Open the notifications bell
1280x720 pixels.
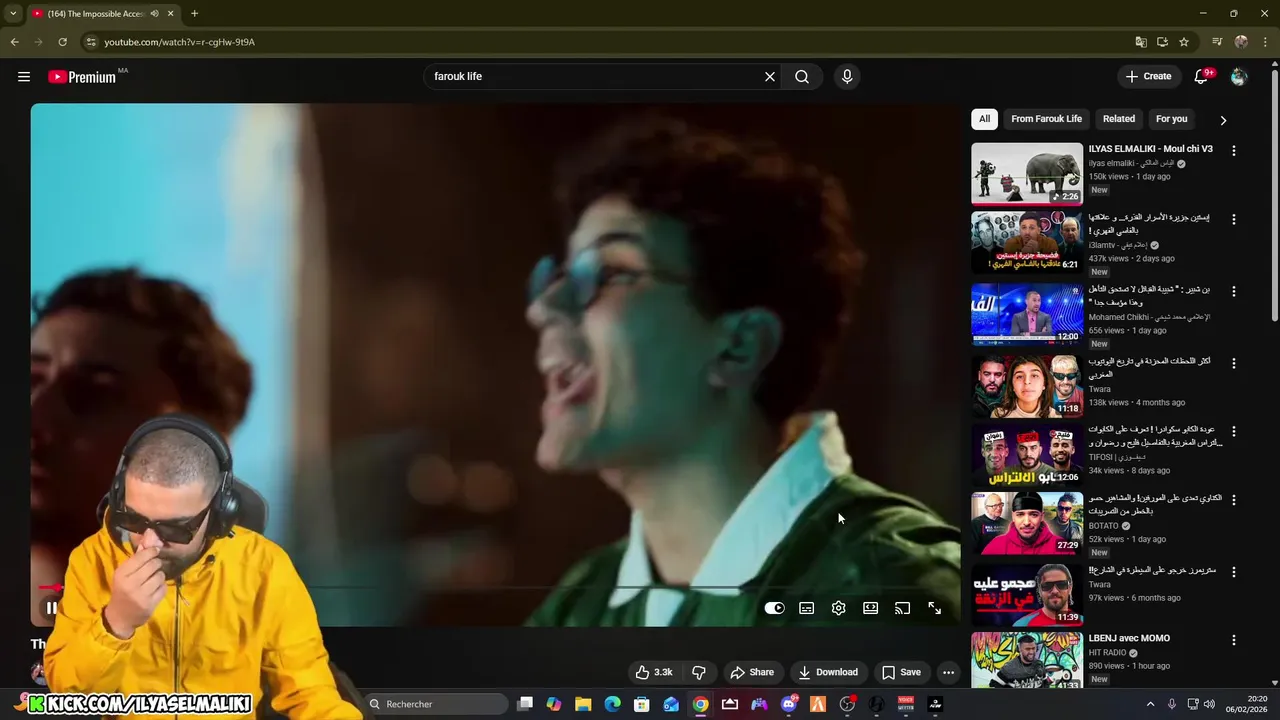(1202, 77)
